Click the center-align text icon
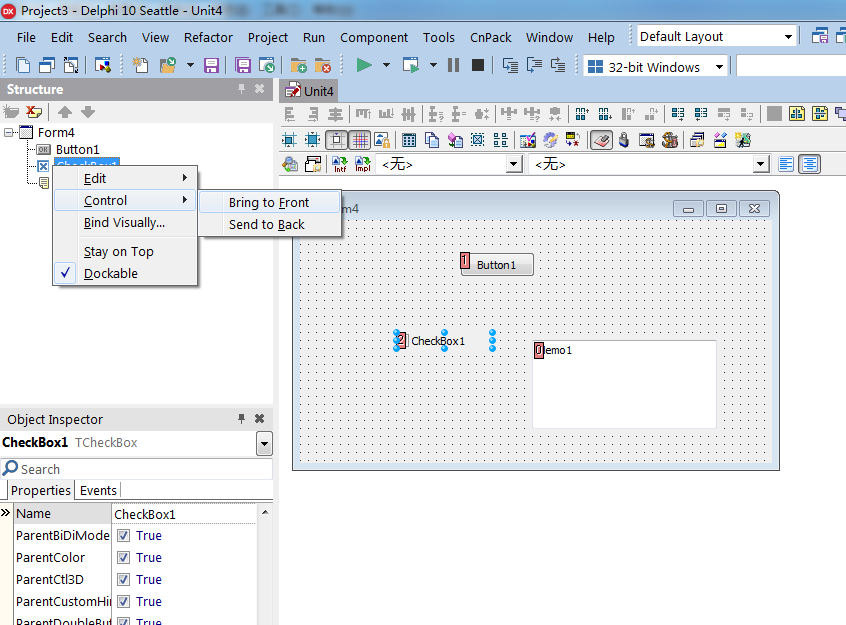846x625 pixels. coord(809,164)
